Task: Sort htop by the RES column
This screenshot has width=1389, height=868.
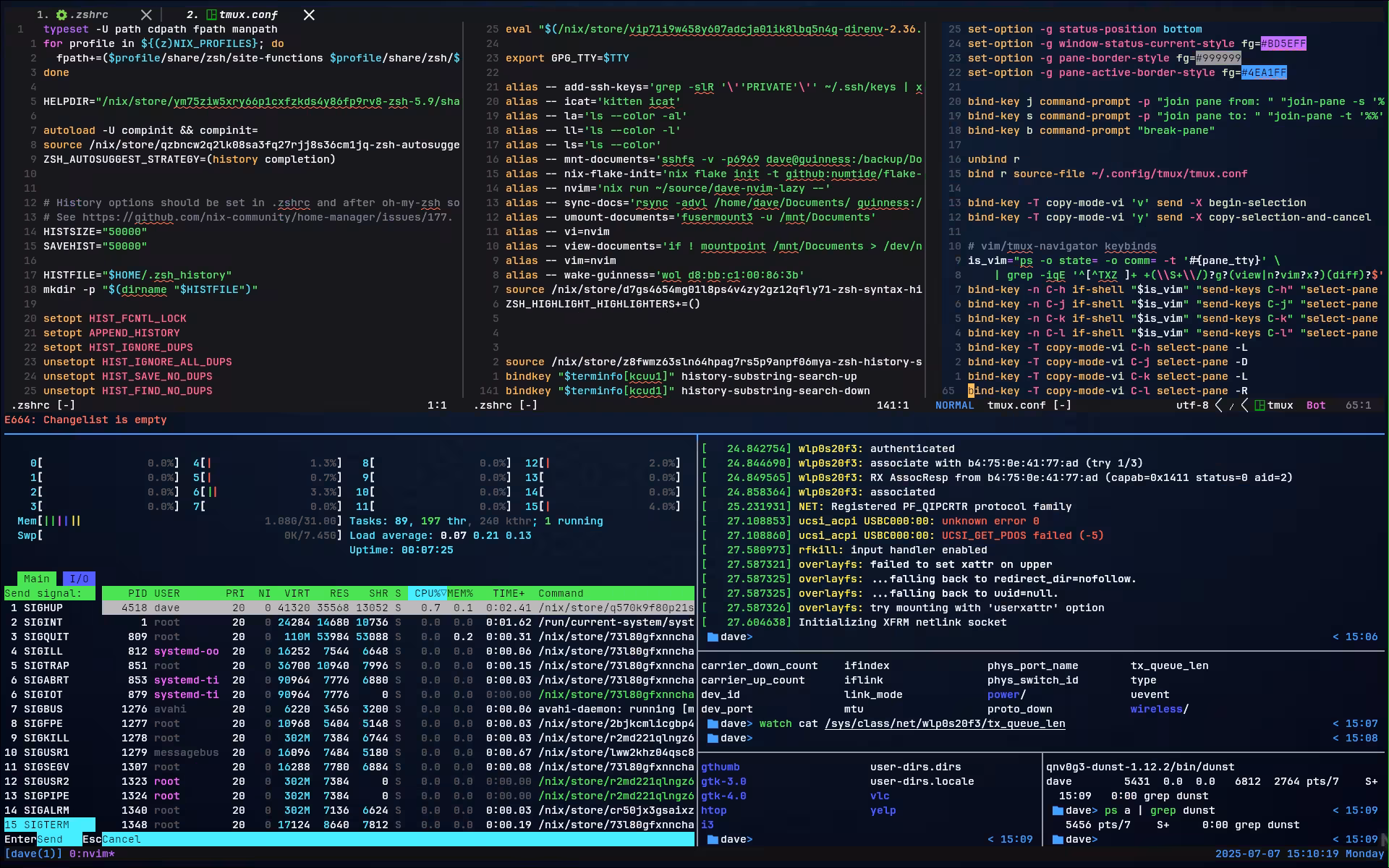Action: tap(339, 593)
